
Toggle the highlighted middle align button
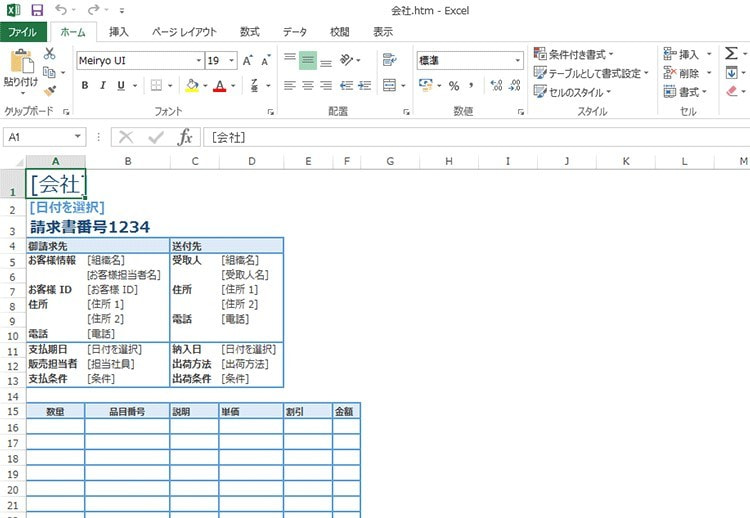(x=308, y=60)
